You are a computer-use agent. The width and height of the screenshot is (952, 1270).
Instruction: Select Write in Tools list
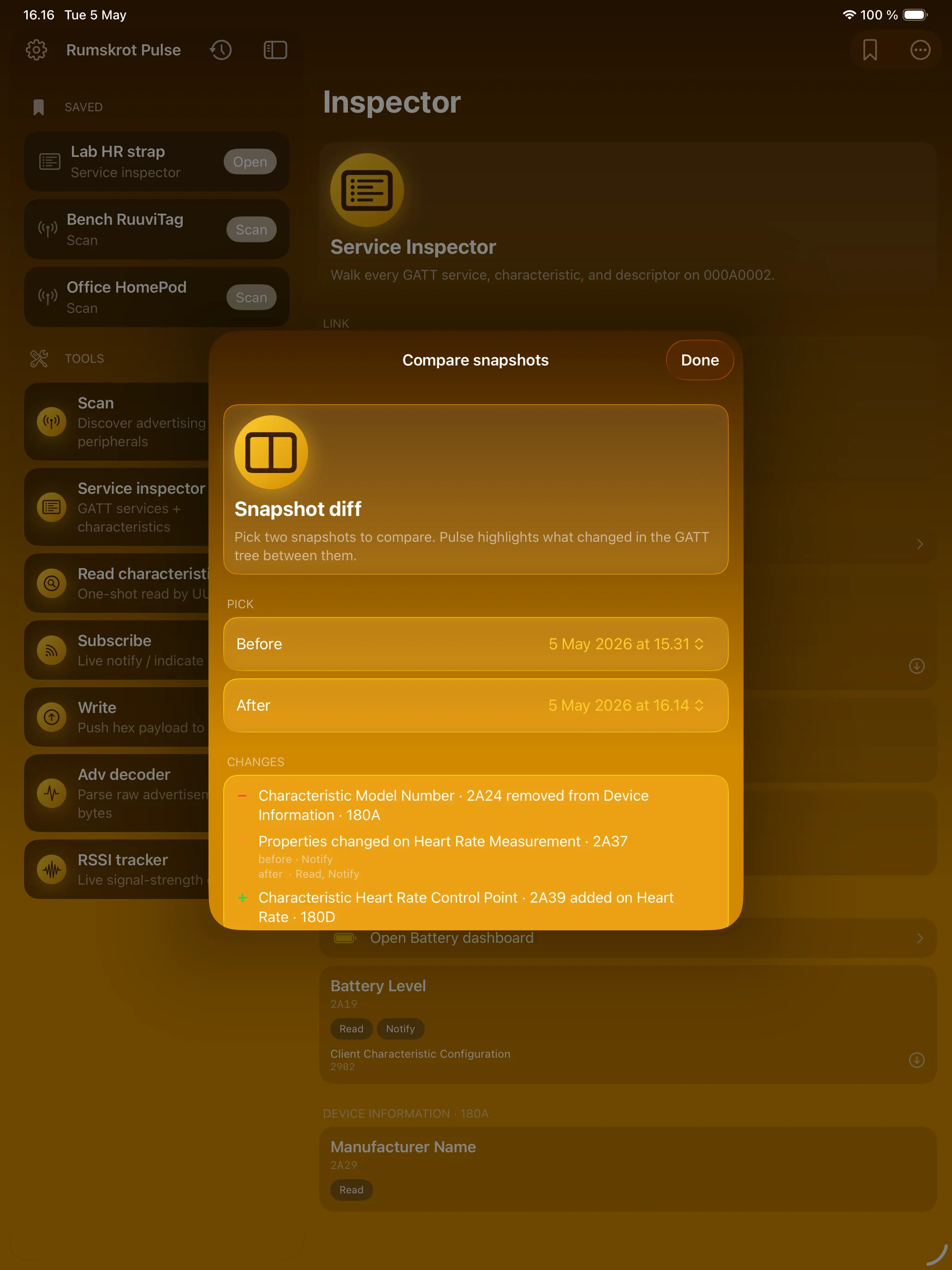click(x=117, y=717)
